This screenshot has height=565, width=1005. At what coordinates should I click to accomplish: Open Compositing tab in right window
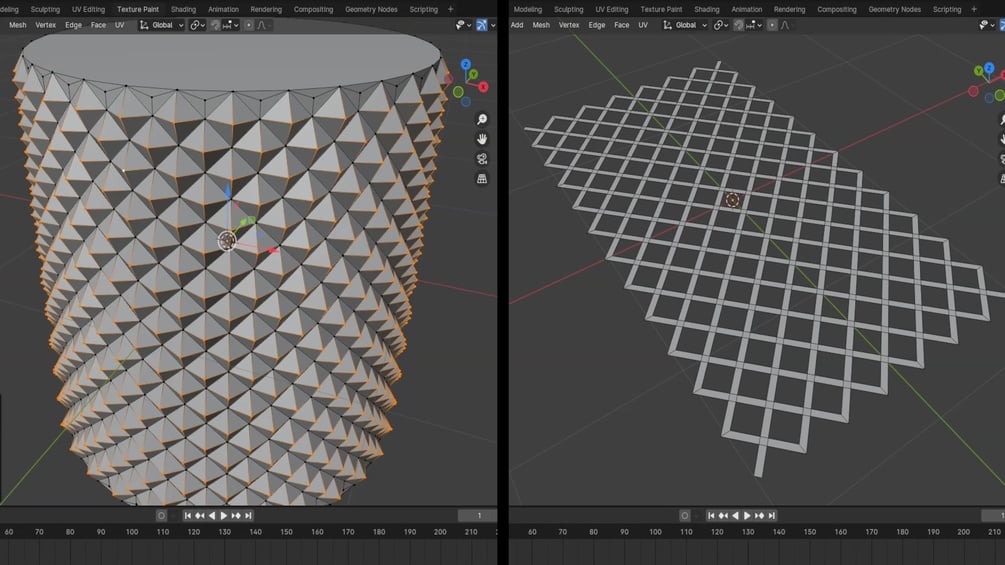click(x=836, y=9)
